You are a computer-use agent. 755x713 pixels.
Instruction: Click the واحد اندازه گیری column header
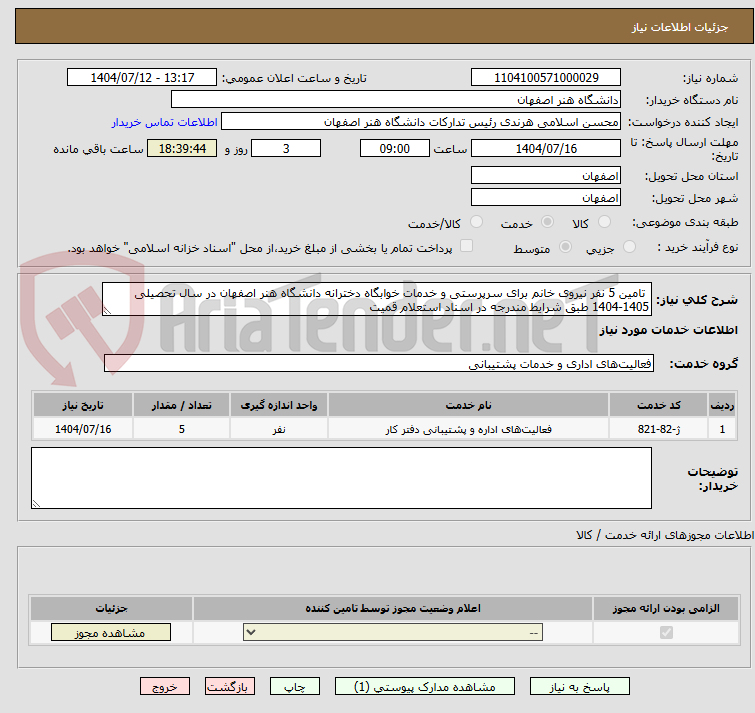point(279,405)
